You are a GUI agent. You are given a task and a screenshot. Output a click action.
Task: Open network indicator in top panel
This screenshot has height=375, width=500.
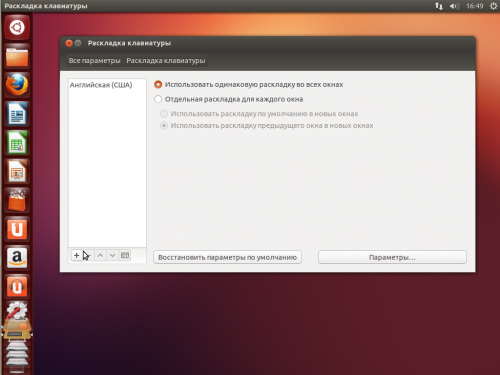coord(439,6)
